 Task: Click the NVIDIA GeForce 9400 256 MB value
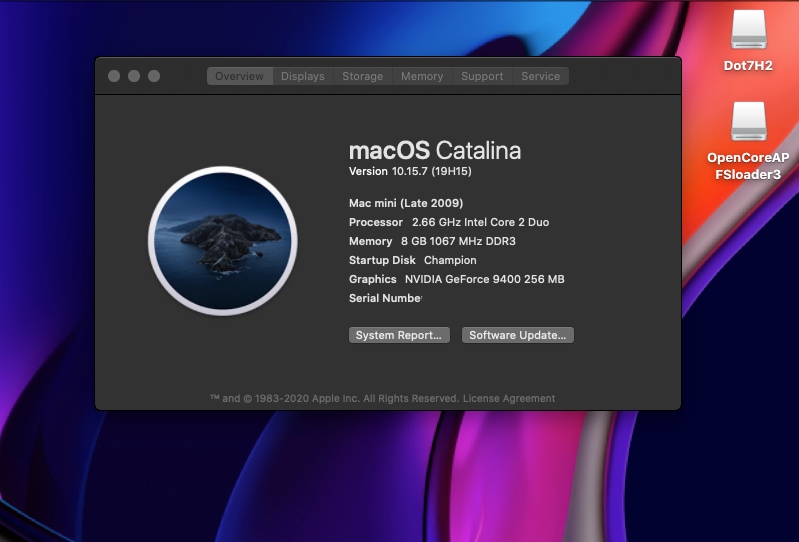pyautogui.click(x=485, y=279)
